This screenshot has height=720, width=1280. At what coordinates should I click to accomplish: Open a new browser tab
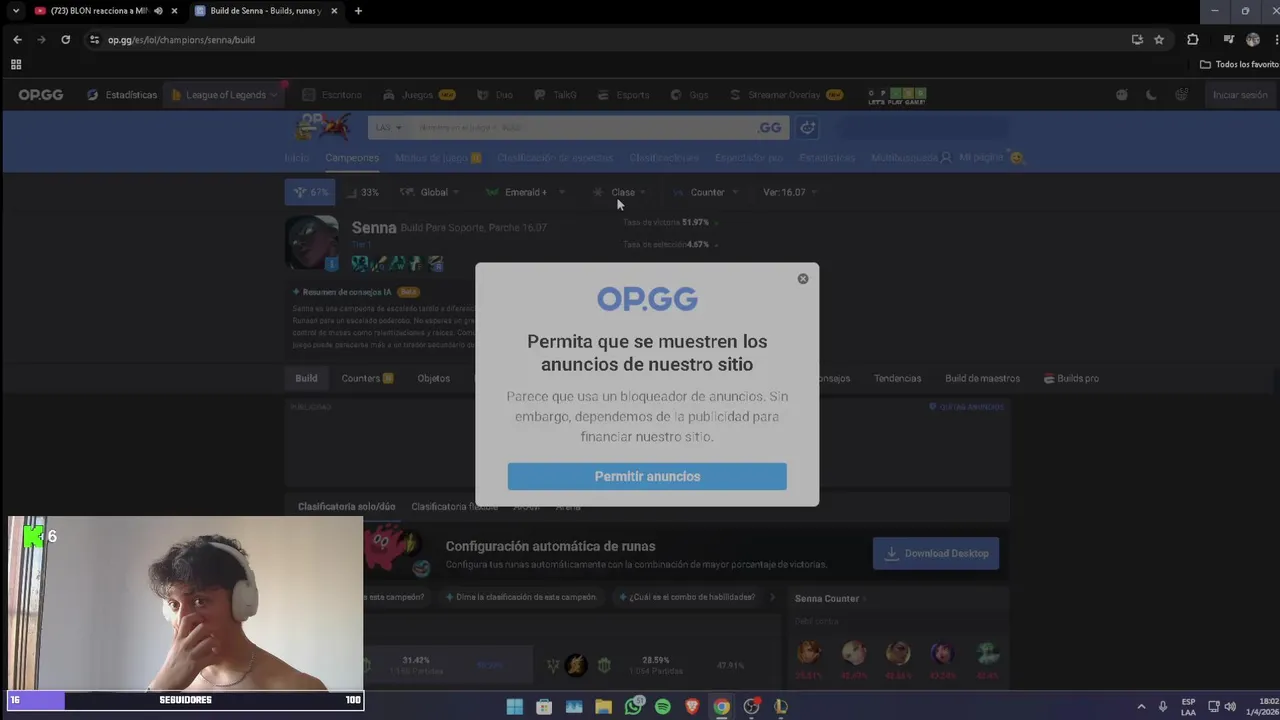(358, 11)
